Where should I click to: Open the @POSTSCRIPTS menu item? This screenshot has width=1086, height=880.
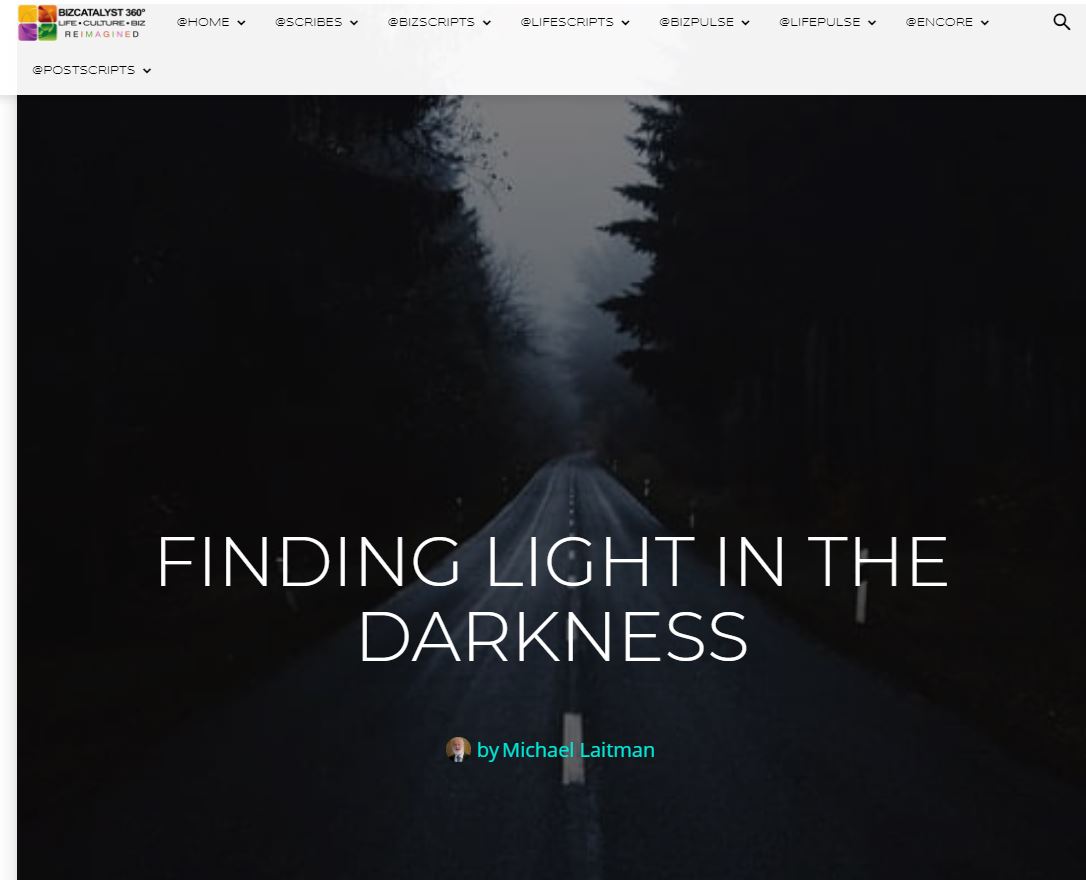point(84,70)
